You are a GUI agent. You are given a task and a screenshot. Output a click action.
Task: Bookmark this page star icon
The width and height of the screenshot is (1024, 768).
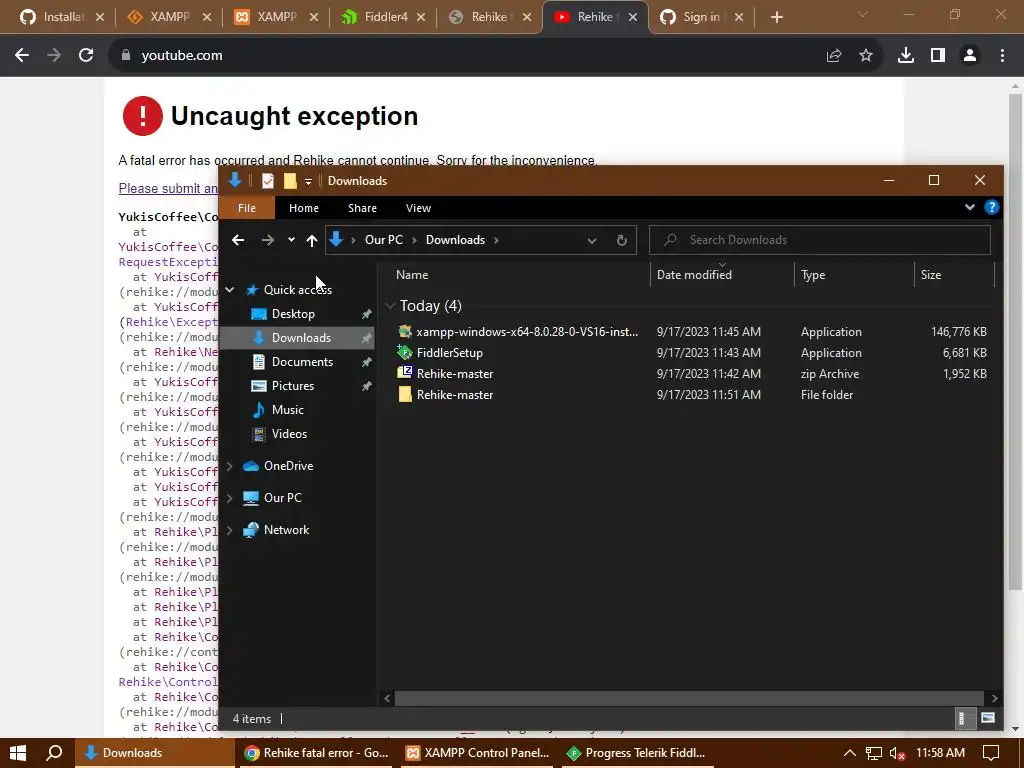[x=866, y=56]
